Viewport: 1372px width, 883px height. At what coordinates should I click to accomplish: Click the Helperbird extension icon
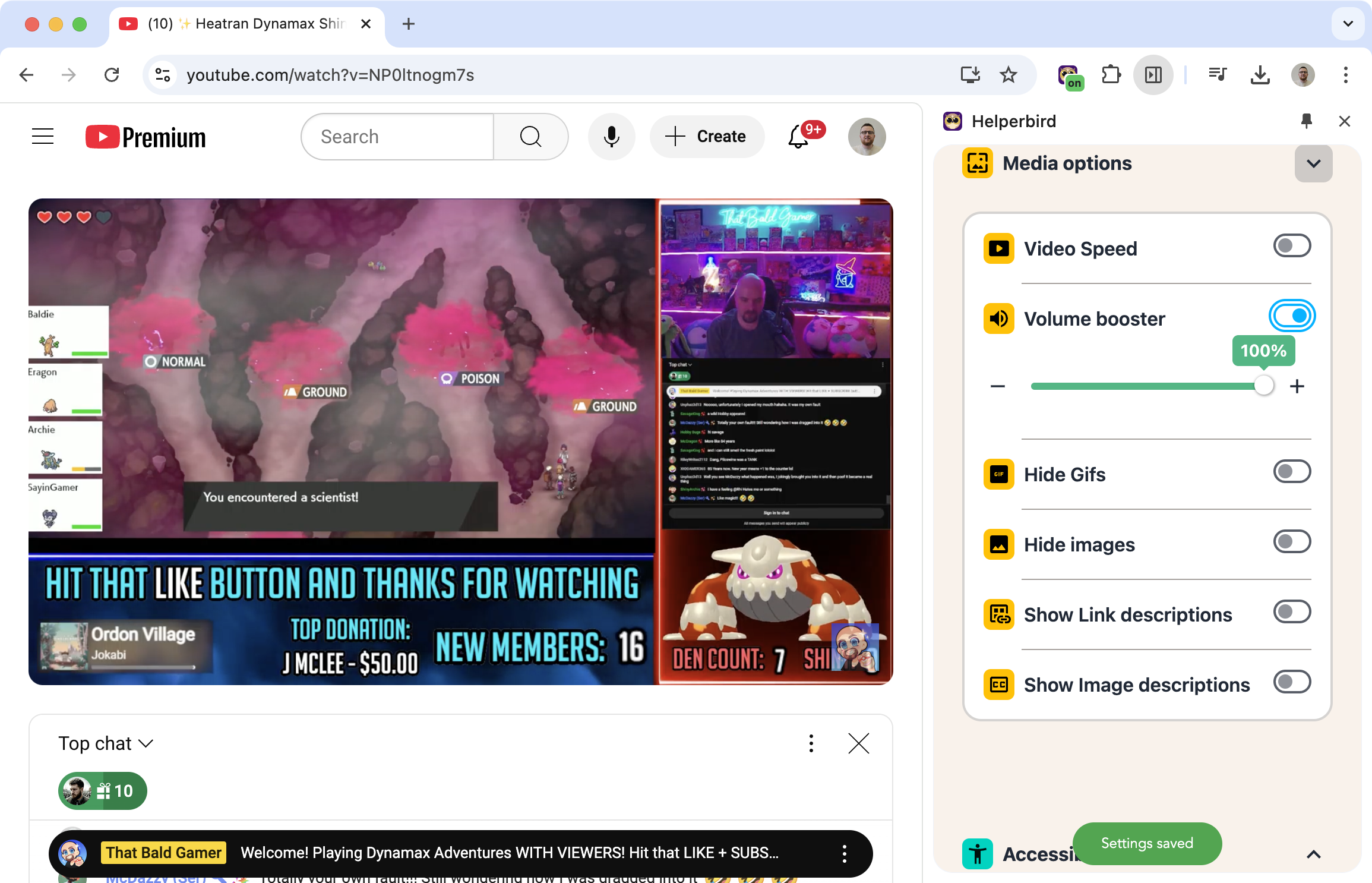pyautogui.click(x=1069, y=75)
